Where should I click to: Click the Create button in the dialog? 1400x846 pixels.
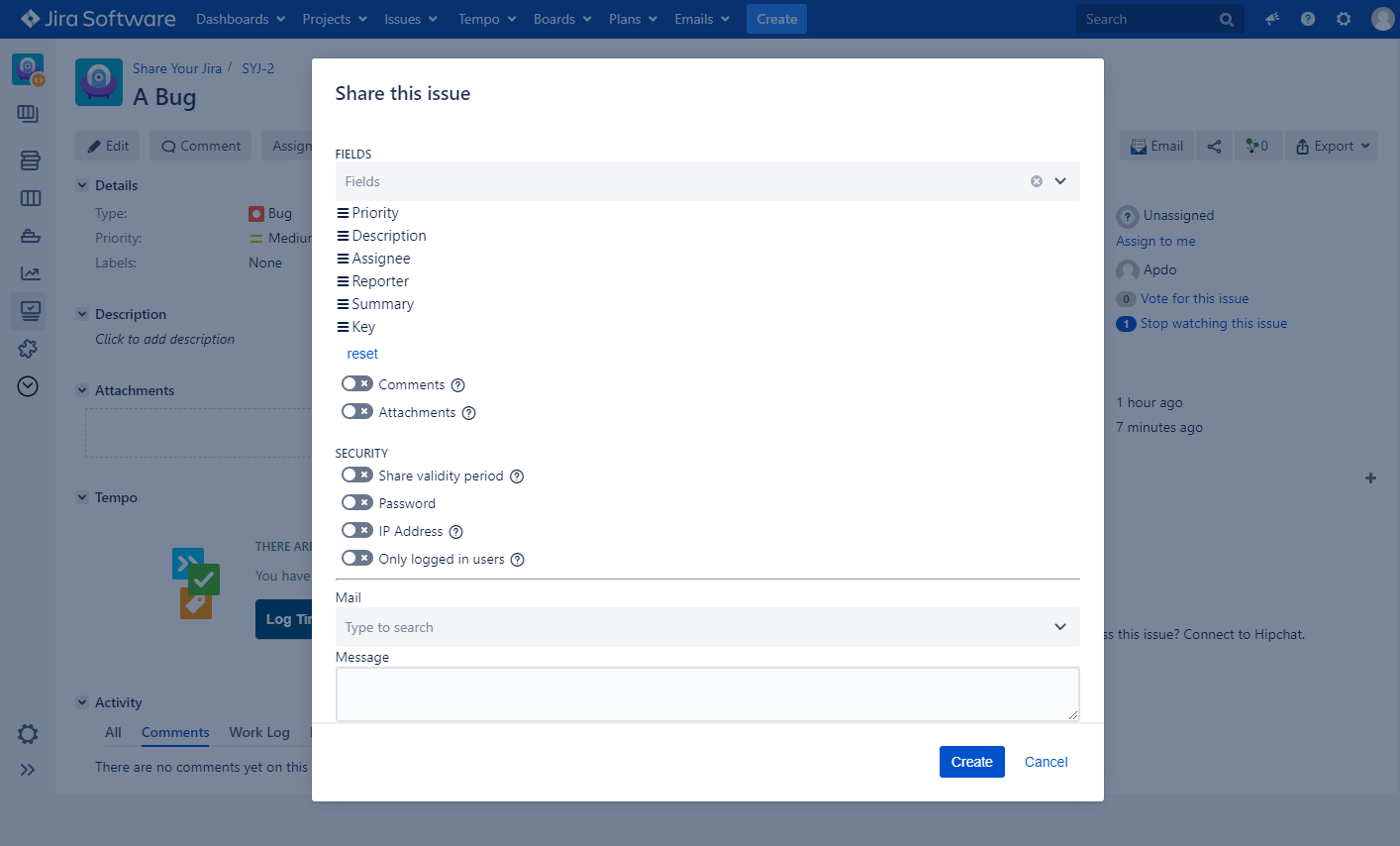pos(971,762)
